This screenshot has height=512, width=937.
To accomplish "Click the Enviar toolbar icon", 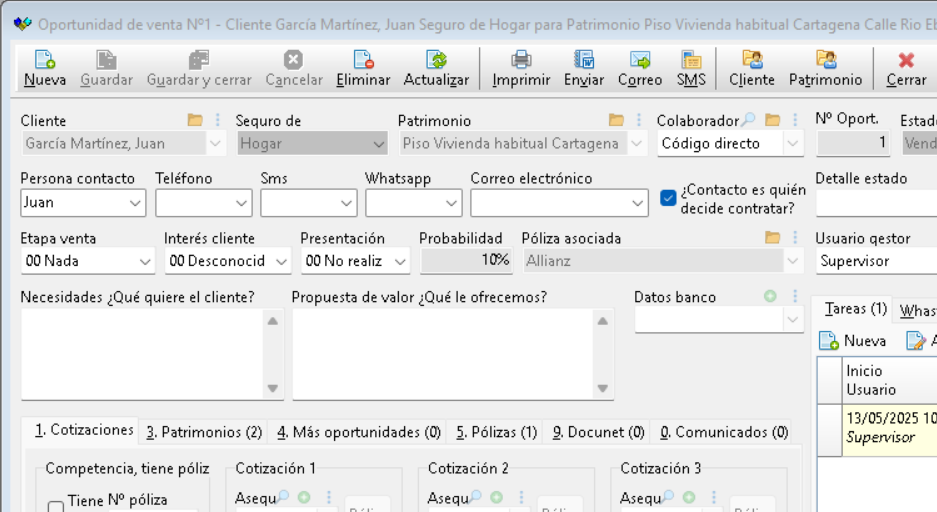I will click(x=583, y=61).
